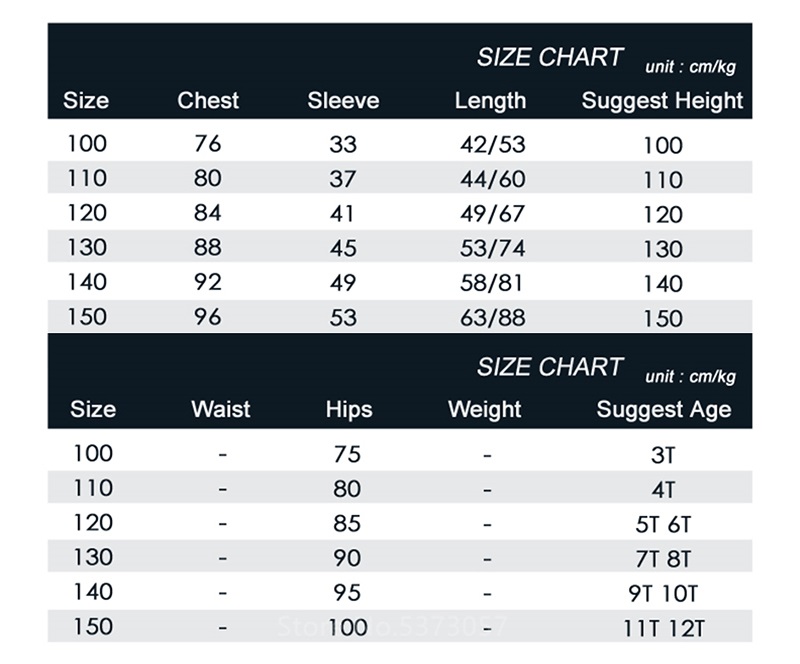Click the Sleeve column header
This screenshot has width=800, height=664.
tap(343, 101)
